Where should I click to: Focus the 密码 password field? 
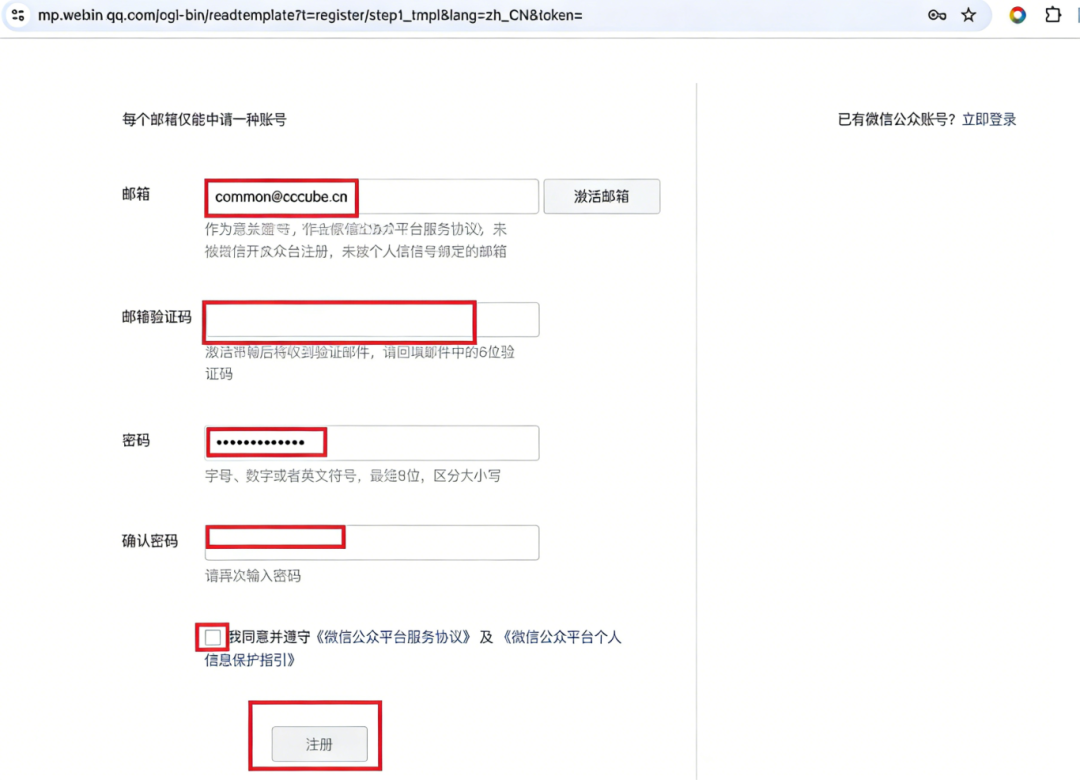tap(372, 443)
